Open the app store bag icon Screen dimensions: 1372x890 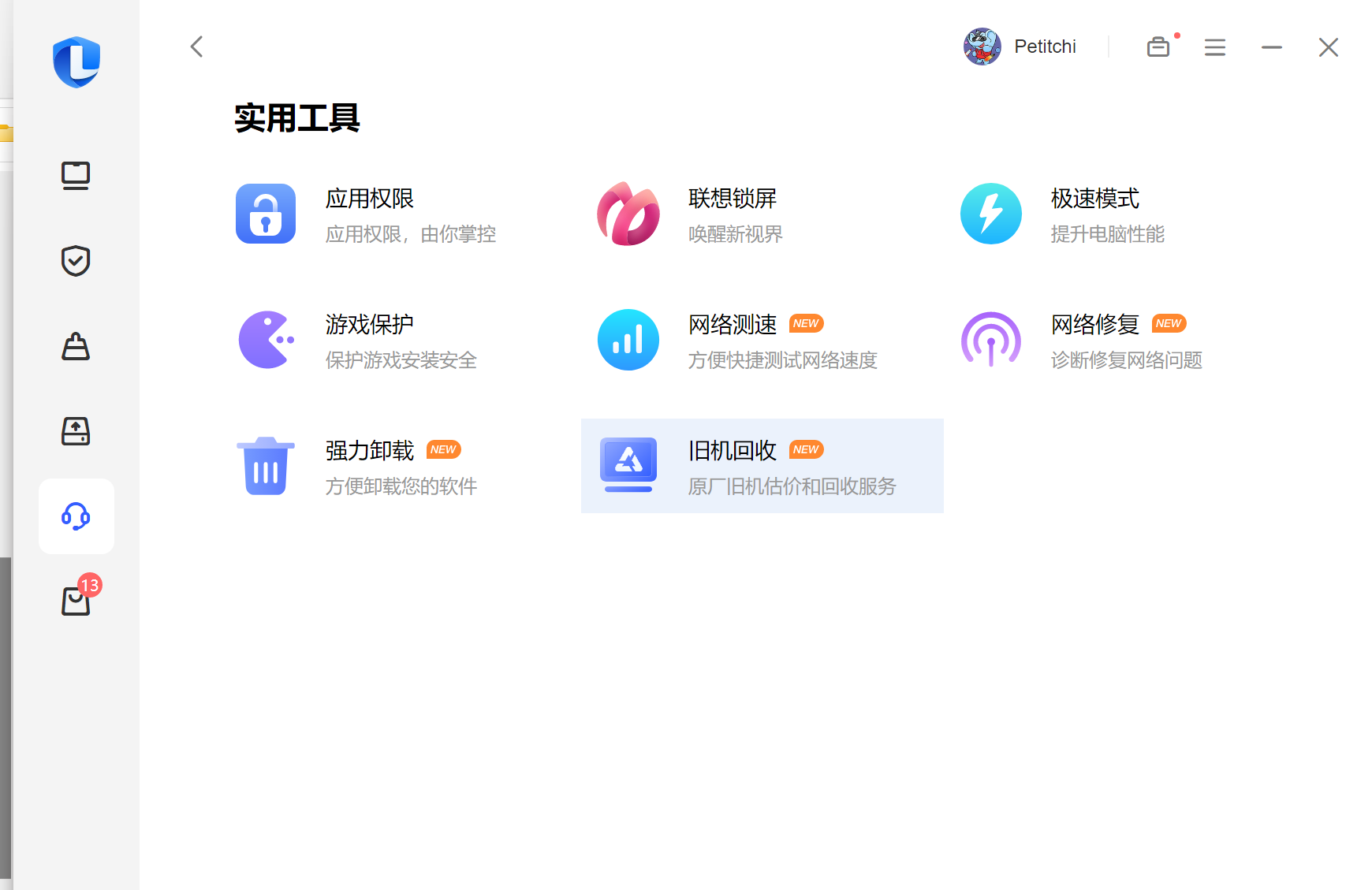click(76, 601)
